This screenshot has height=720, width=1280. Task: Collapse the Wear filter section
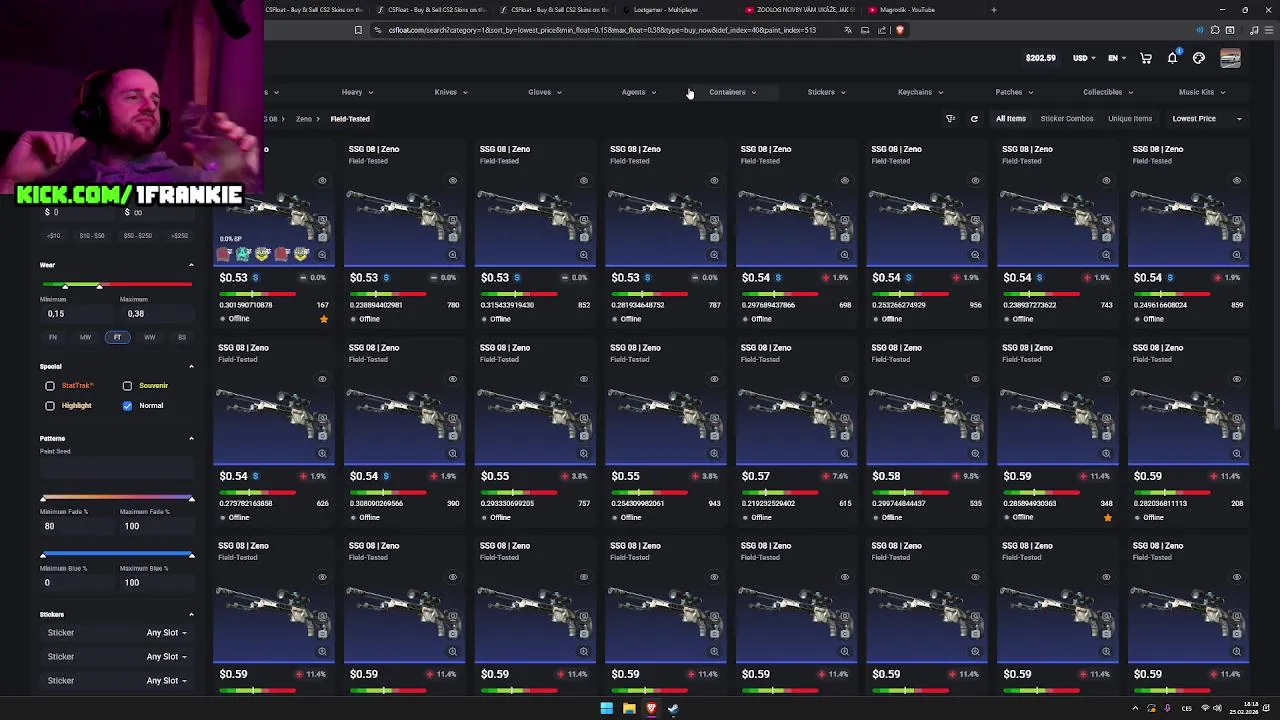(x=191, y=265)
